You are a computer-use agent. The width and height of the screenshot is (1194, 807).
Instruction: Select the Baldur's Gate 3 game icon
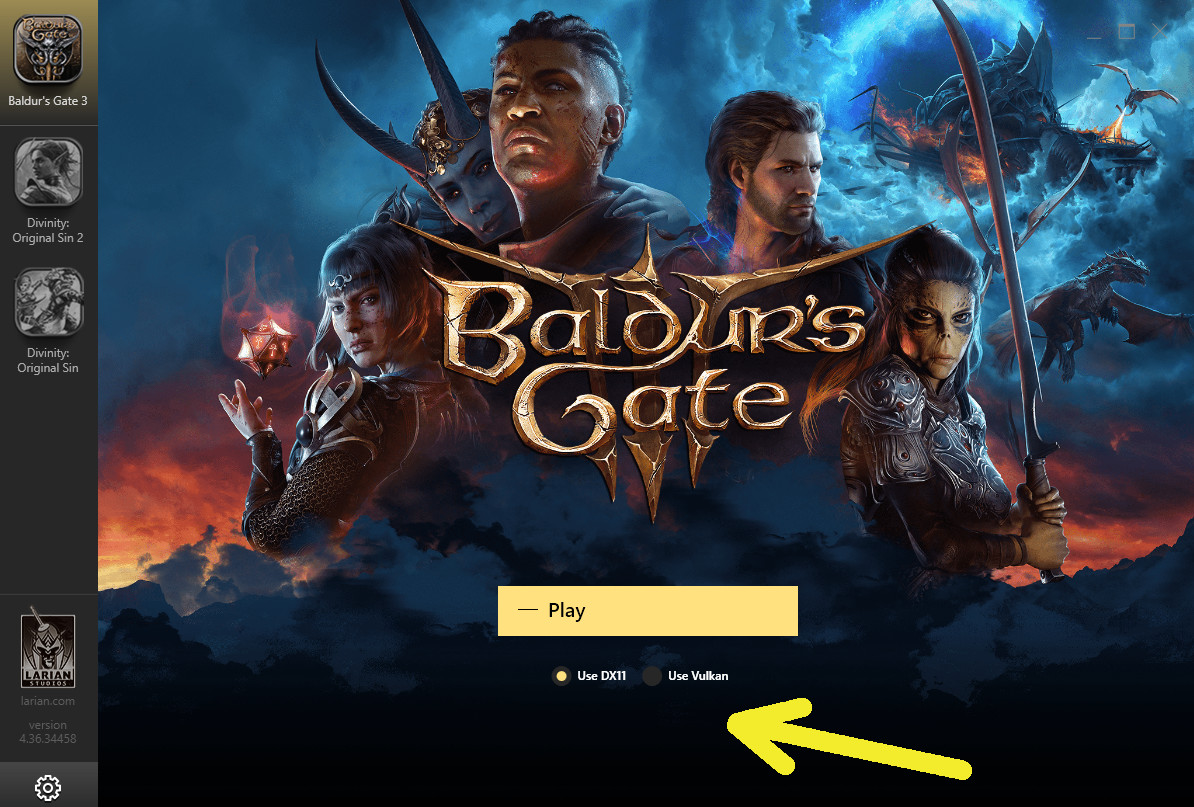tap(48, 49)
